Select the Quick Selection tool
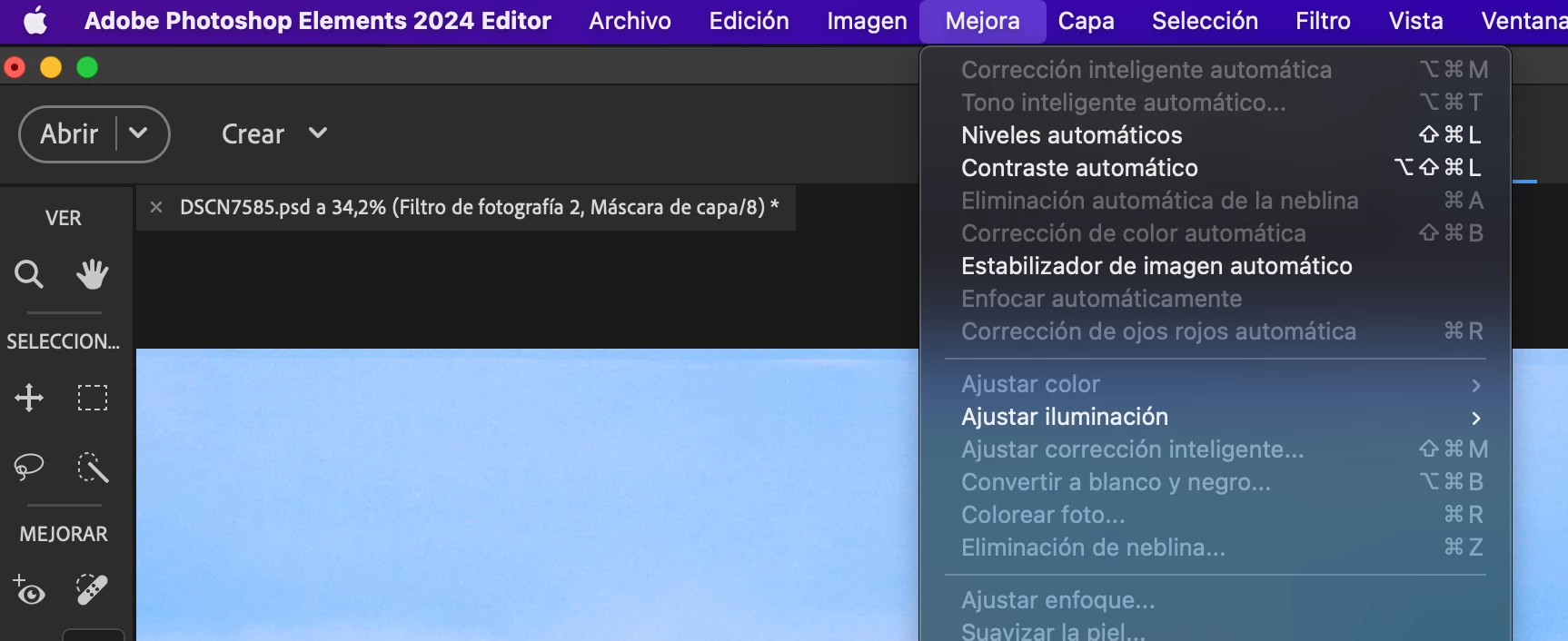Image resolution: width=1568 pixels, height=641 pixels. [x=92, y=468]
